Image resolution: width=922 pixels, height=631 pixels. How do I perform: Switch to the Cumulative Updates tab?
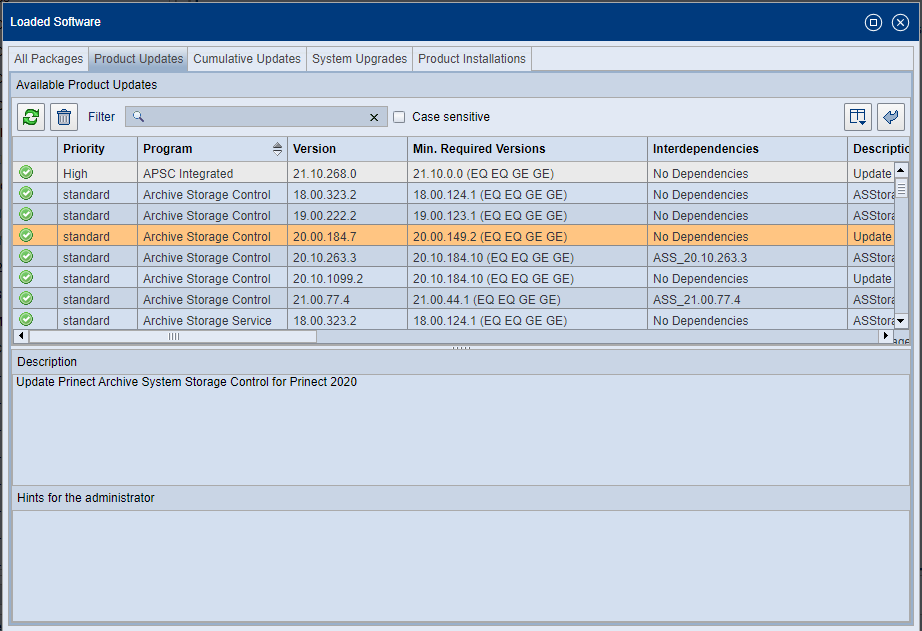pos(246,58)
